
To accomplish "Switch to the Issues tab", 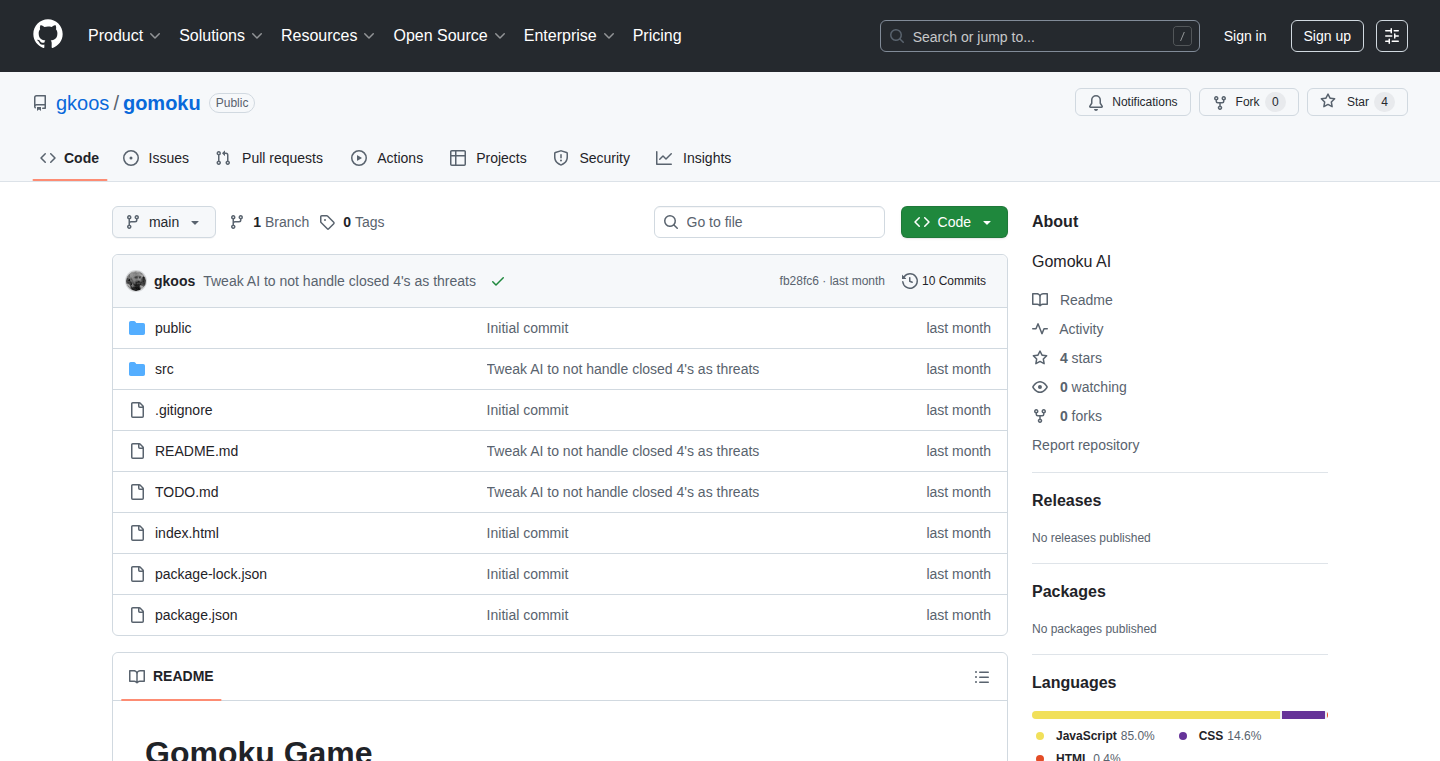I will coord(156,158).
